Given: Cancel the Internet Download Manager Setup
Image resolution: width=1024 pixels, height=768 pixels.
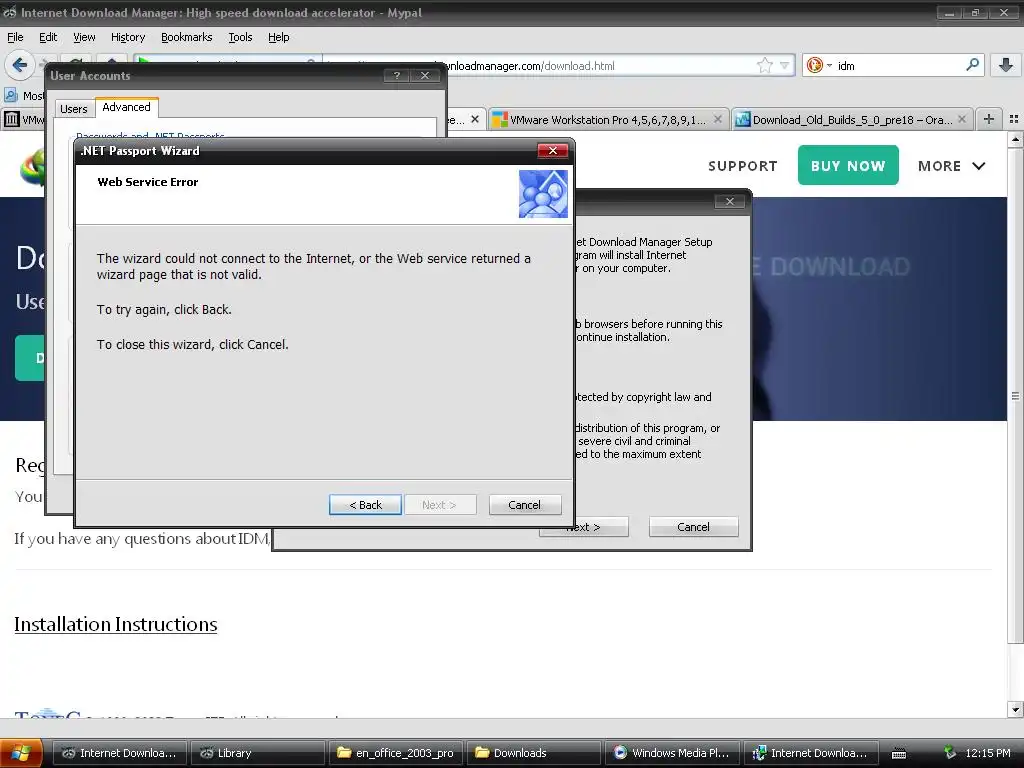Looking at the screenshot, I should click(x=694, y=527).
